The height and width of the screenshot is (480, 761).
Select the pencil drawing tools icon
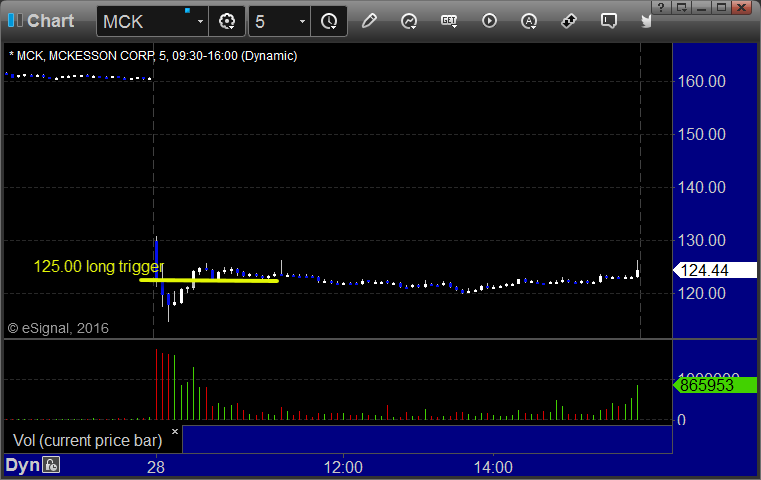(x=369, y=21)
